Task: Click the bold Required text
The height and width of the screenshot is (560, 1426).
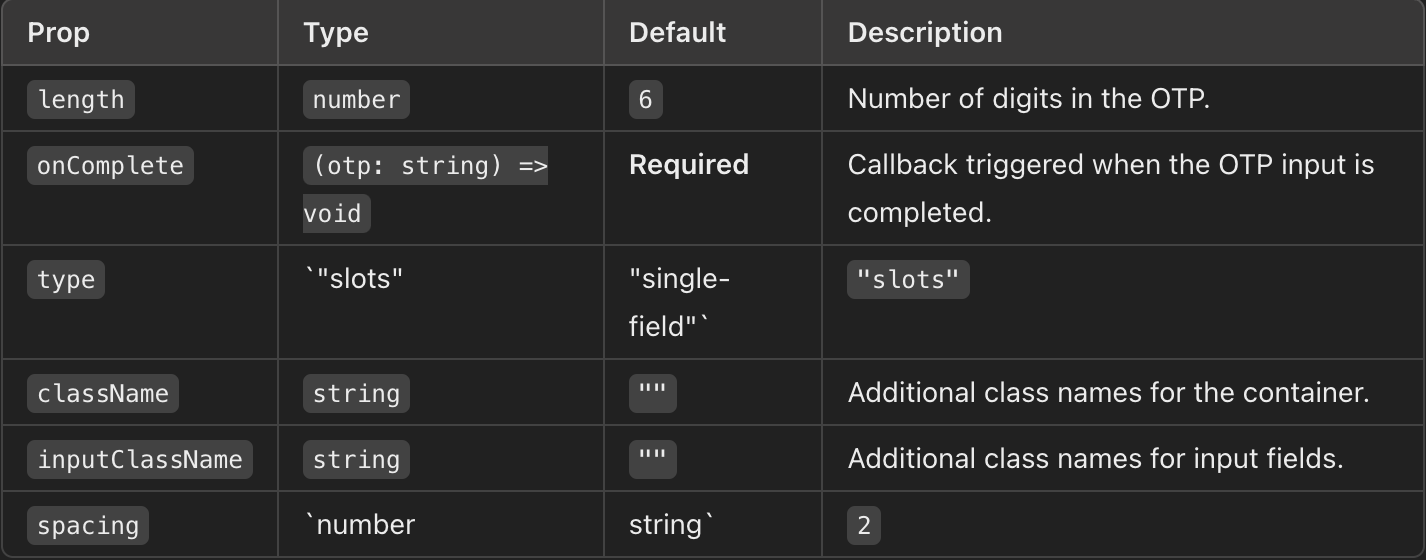Action: click(689, 164)
